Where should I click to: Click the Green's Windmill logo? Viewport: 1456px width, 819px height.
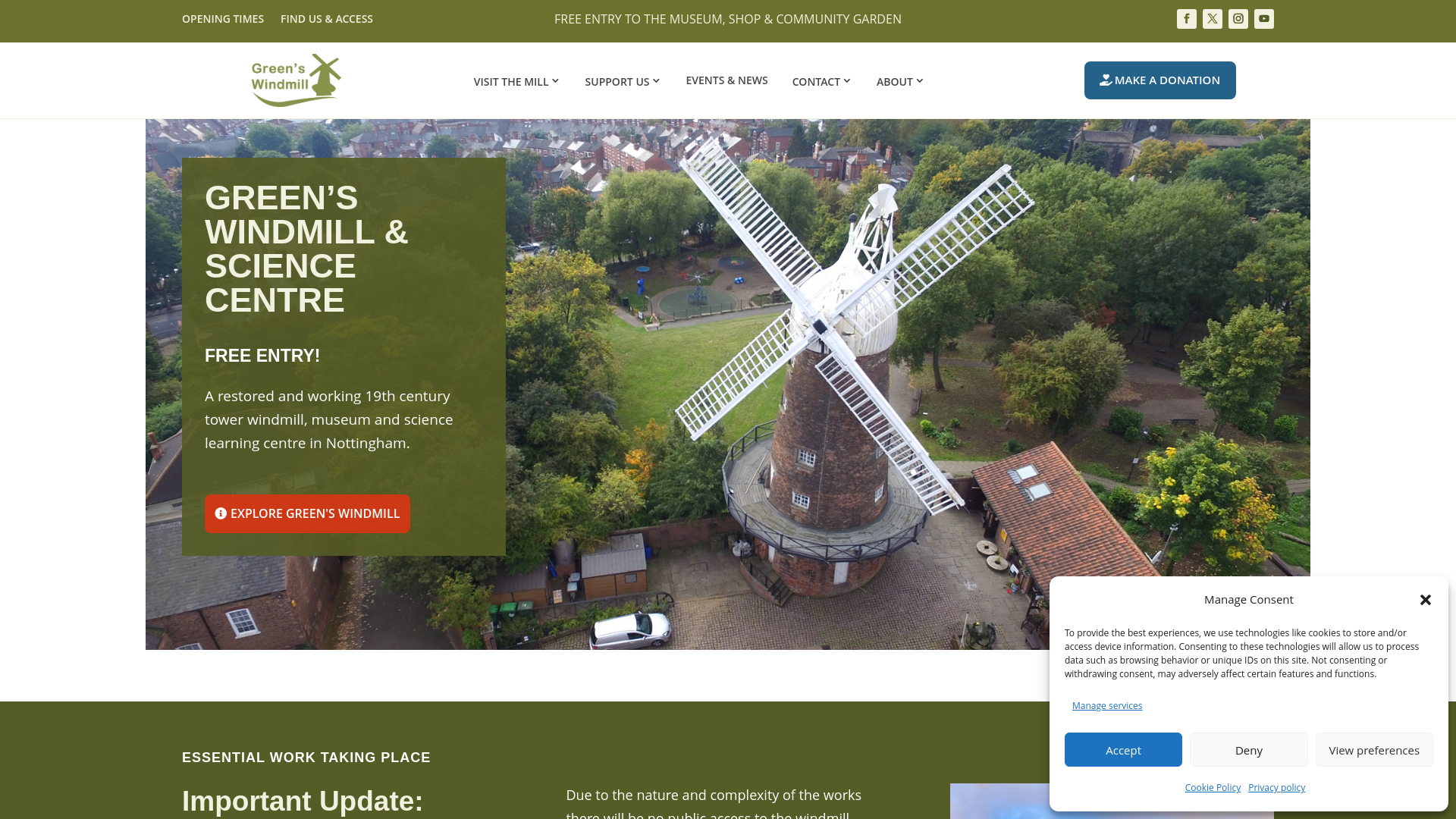[297, 80]
